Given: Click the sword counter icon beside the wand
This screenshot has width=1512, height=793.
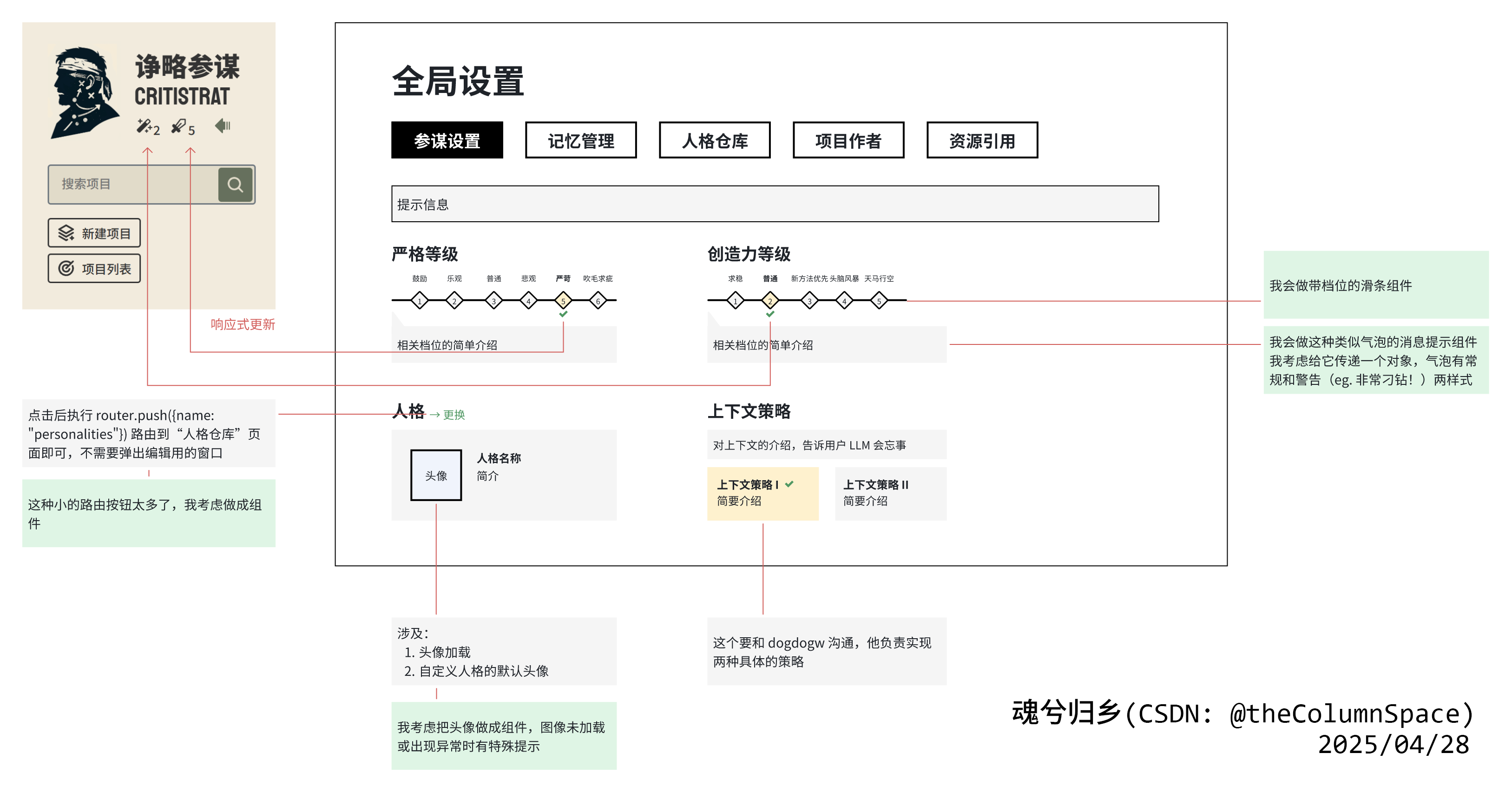Looking at the screenshot, I should point(179,126).
